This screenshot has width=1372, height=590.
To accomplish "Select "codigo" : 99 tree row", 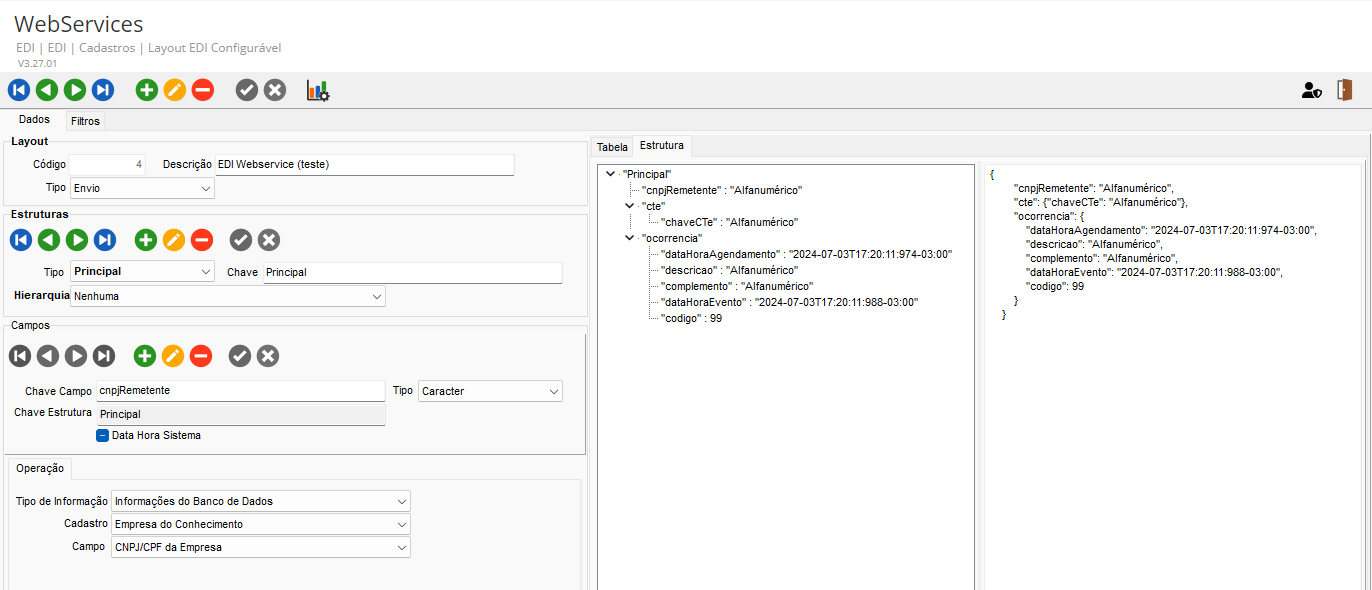I will [691, 318].
